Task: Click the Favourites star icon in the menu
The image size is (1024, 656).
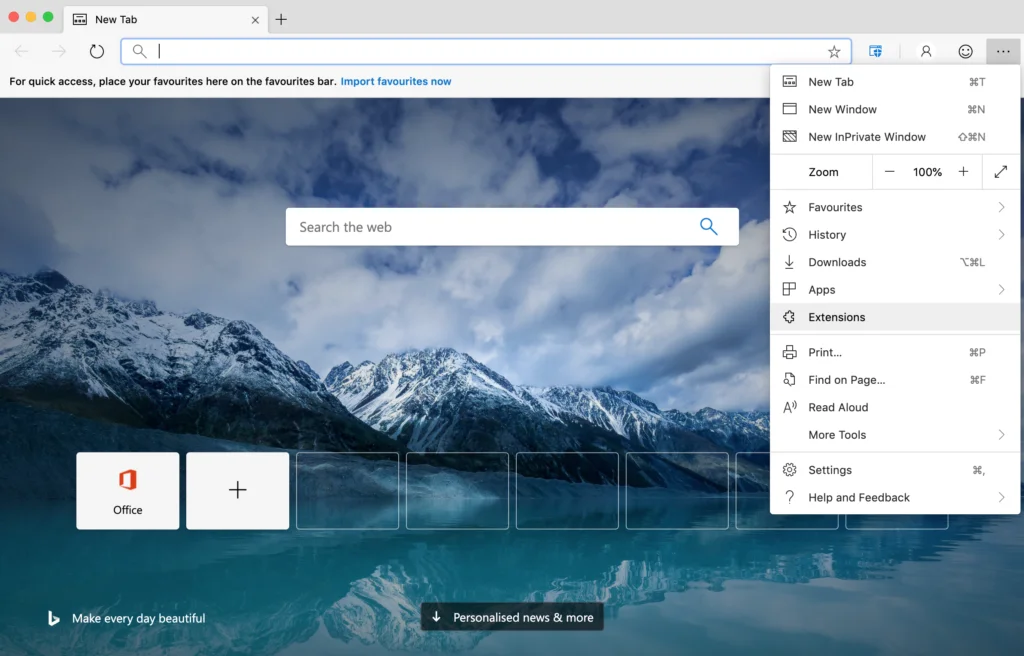Action: pos(790,207)
